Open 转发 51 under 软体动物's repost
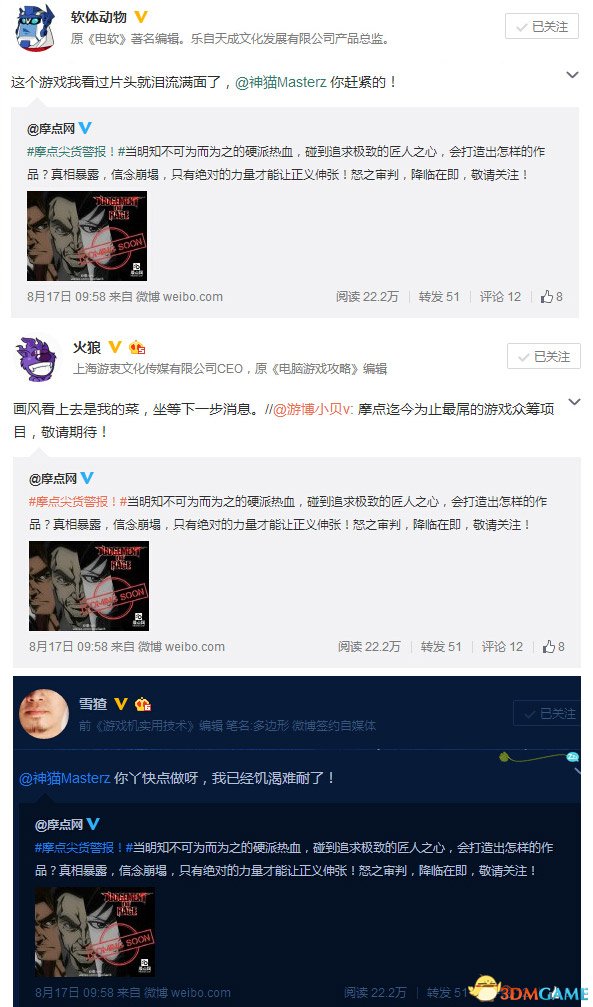This screenshot has height=1007, width=593. [x=439, y=297]
